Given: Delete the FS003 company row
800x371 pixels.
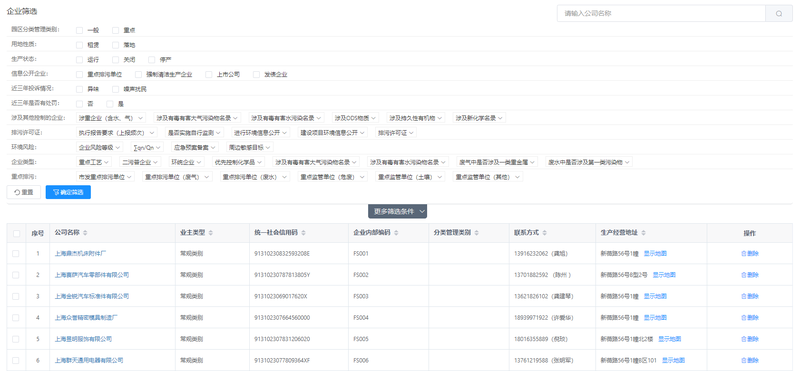Looking at the screenshot, I should point(749,296).
